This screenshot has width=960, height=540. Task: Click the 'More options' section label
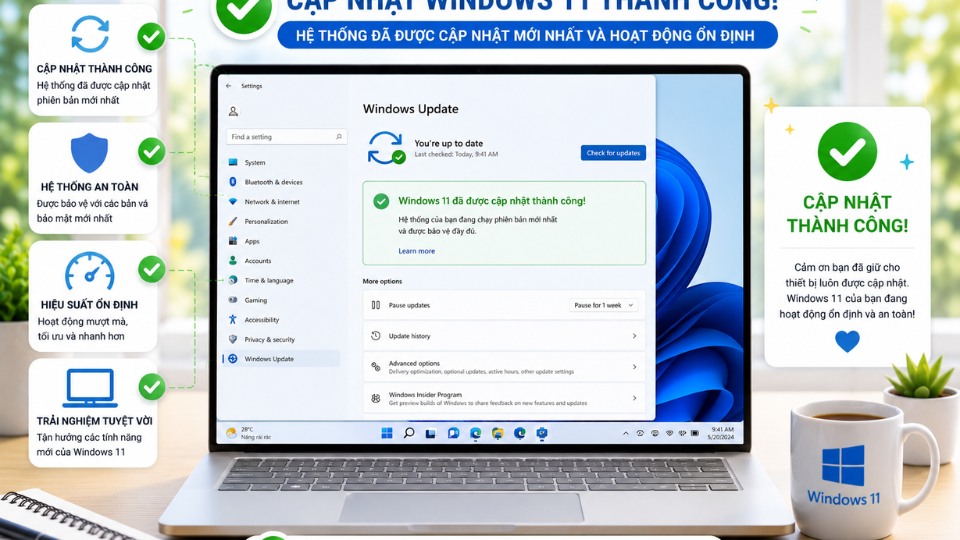coord(382,282)
